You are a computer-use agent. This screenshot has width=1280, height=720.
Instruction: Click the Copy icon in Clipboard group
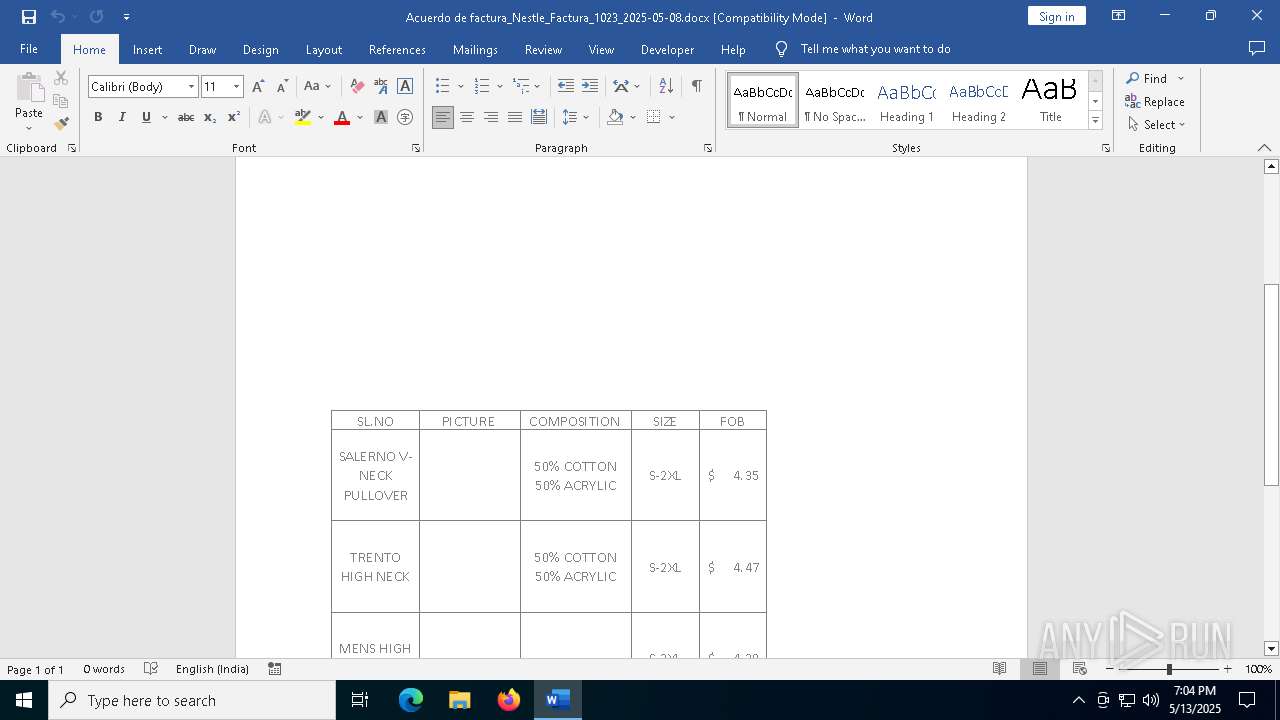click(x=61, y=101)
